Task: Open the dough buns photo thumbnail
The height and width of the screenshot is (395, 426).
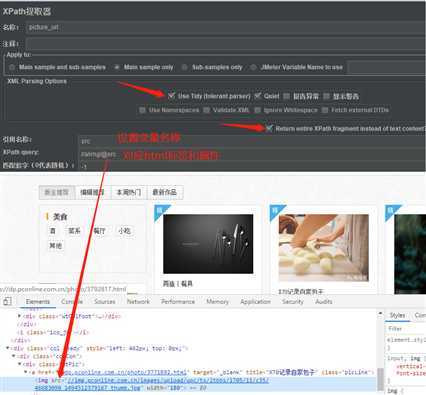Action: pos(324,248)
